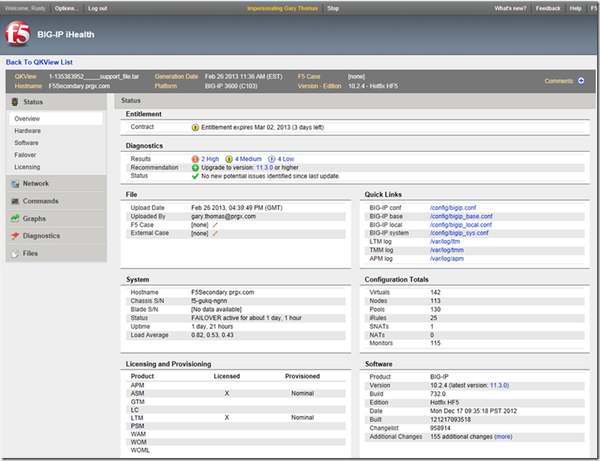
Task: Click the Files icon in sidebar
Action: point(14,254)
